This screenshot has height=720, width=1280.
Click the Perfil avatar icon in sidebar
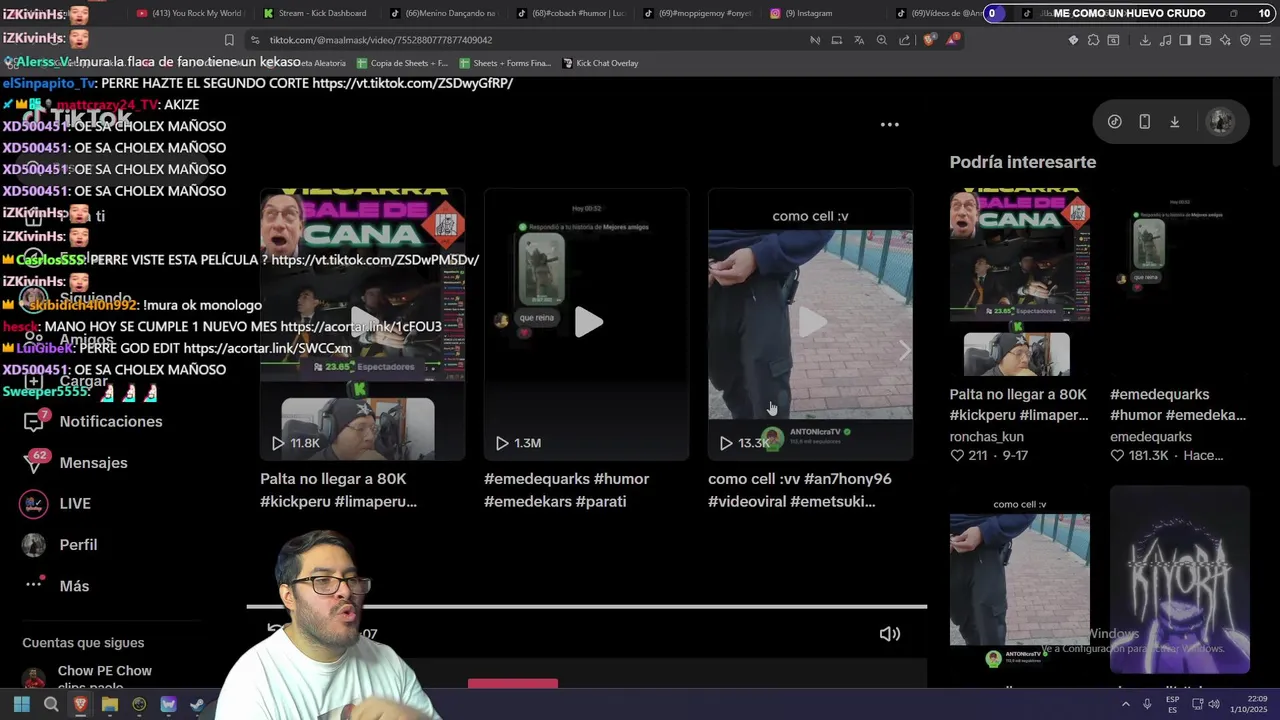[34, 545]
